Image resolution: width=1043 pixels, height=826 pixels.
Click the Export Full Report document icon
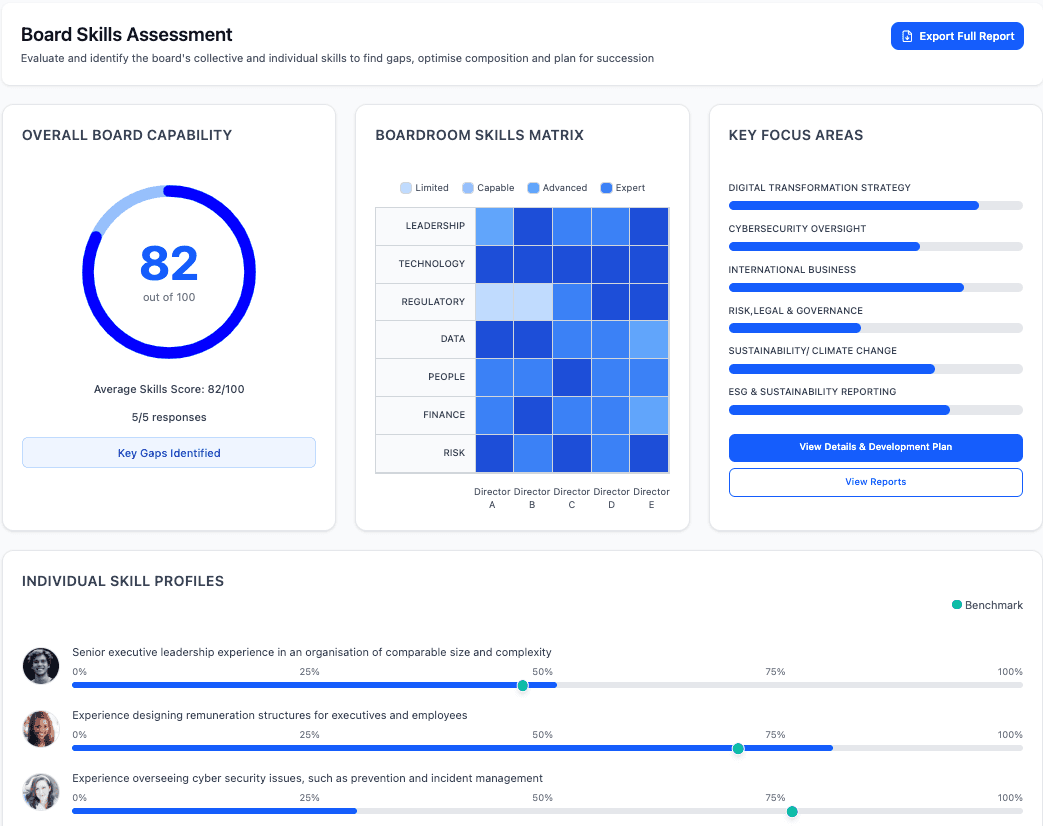tap(907, 36)
